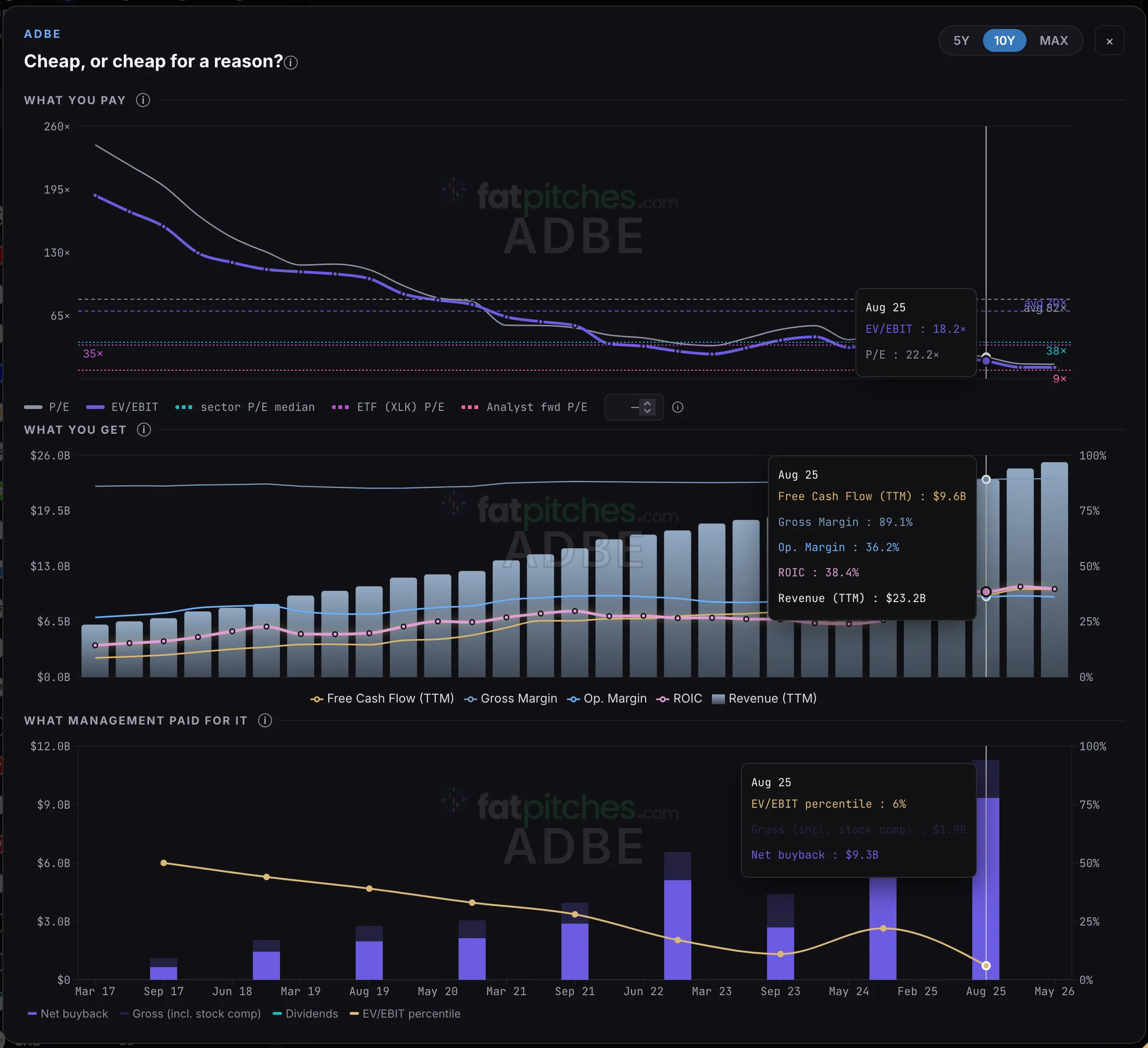Click the empty stepper input field
Viewport: 1148px width, 1048px height.
coord(633,407)
